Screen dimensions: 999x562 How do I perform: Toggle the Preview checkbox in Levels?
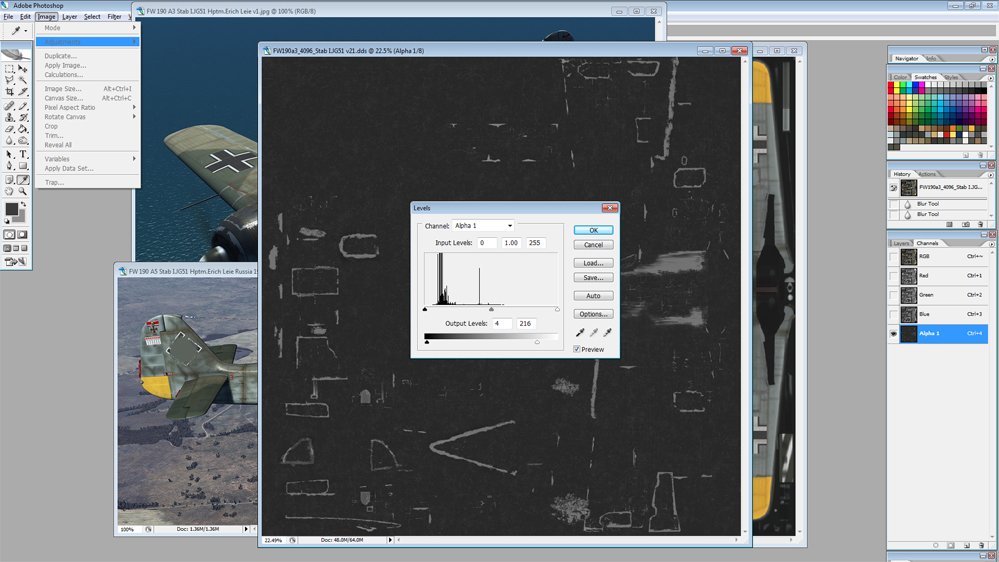pos(577,349)
